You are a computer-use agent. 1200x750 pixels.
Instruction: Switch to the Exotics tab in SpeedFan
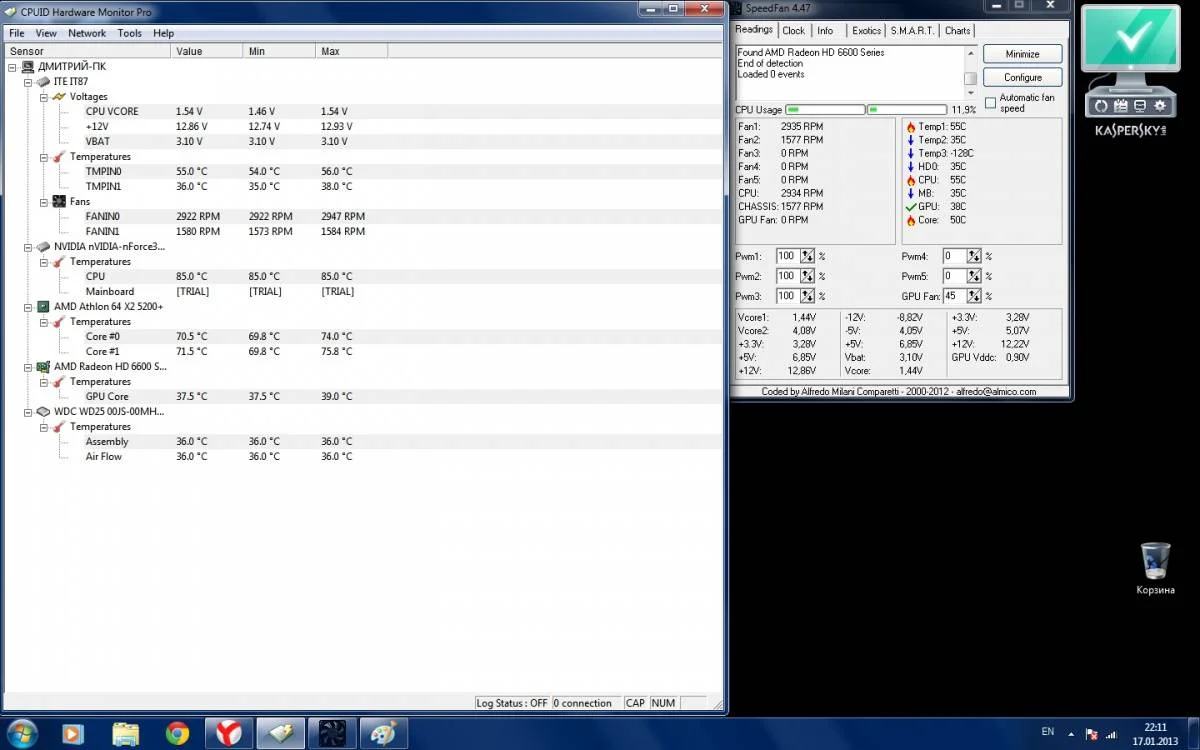867,31
